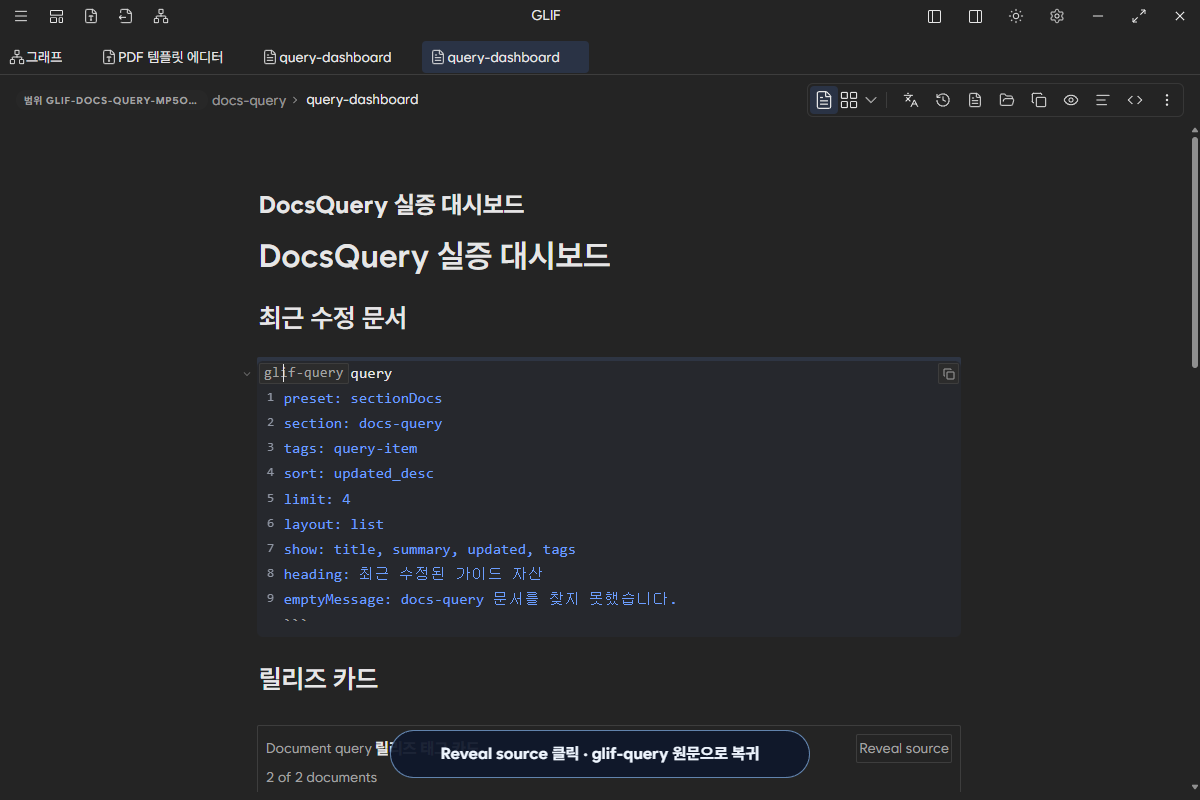1200x800 pixels.
Task: Copy the code block with the copy icon
Action: coord(949,374)
